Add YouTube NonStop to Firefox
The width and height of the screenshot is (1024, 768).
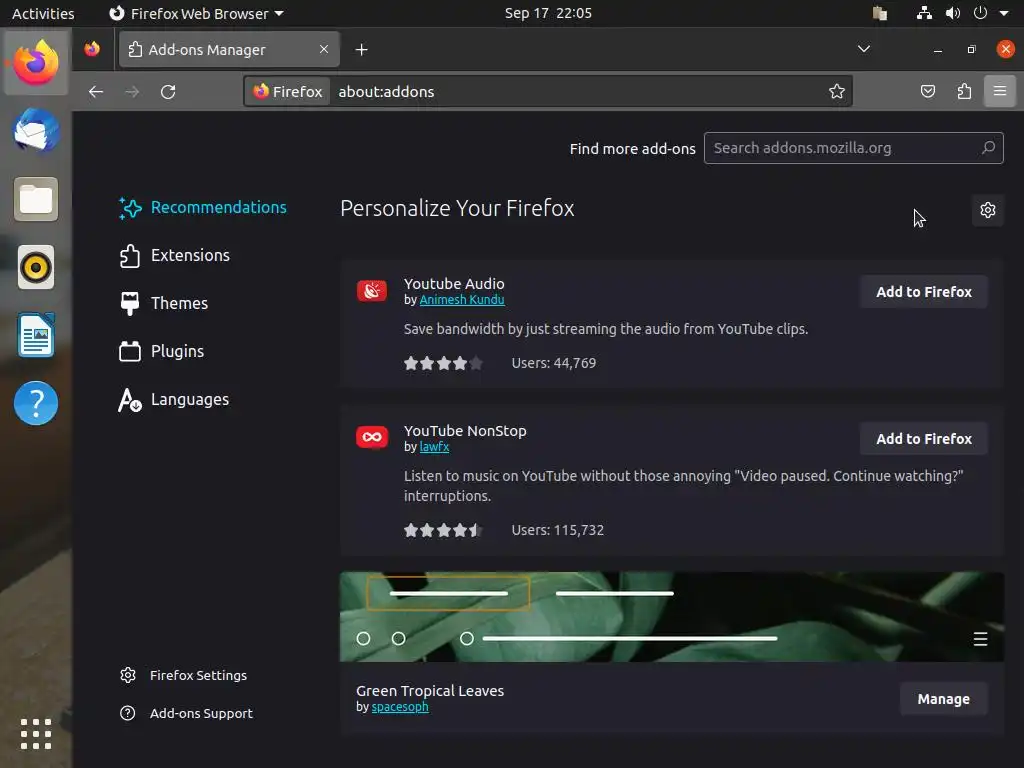click(x=923, y=439)
